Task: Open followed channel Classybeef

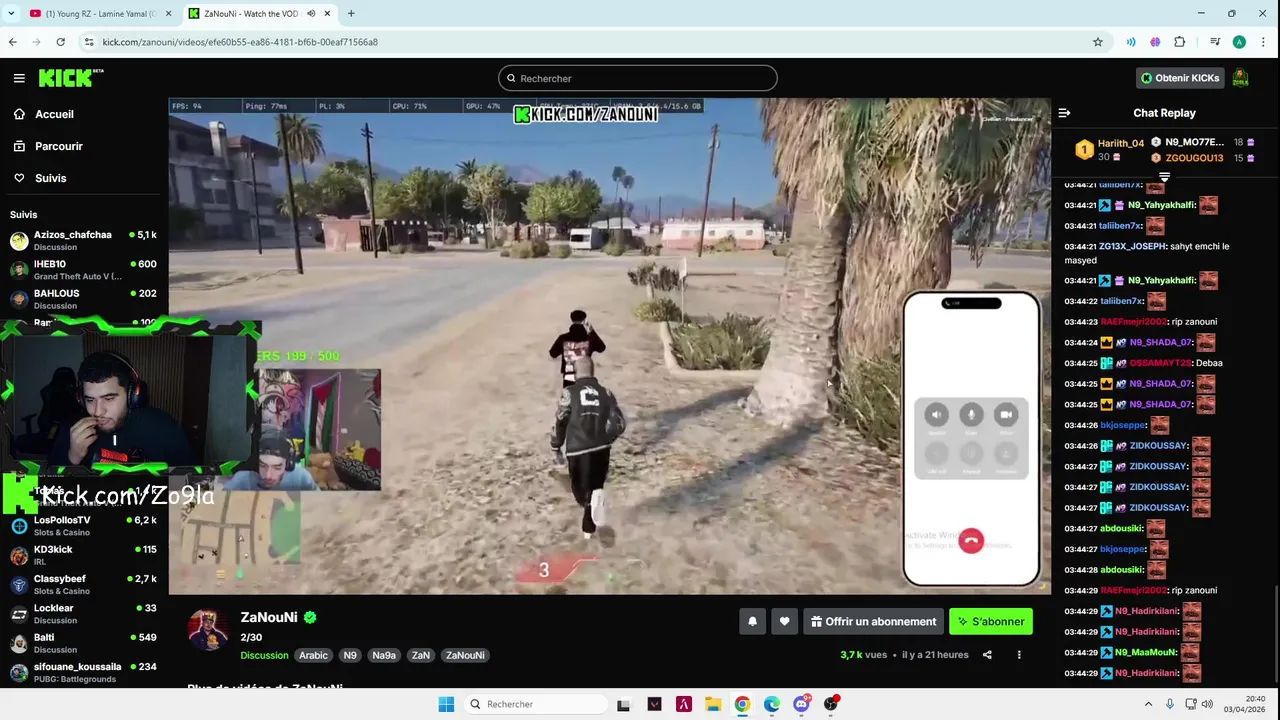Action: click(84, 584)
